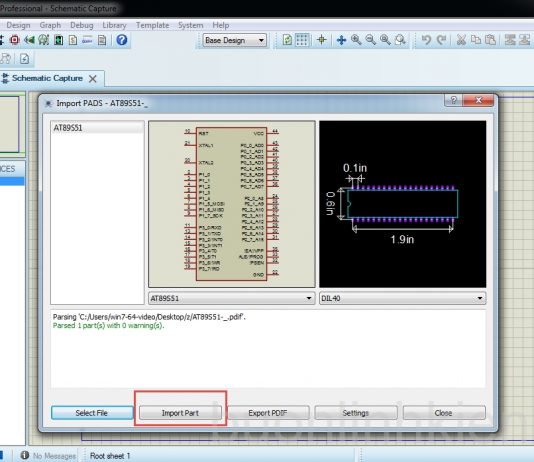Click the Parsing file path log line
Viewport: 534px width, 462px height.
pos(149,317)
